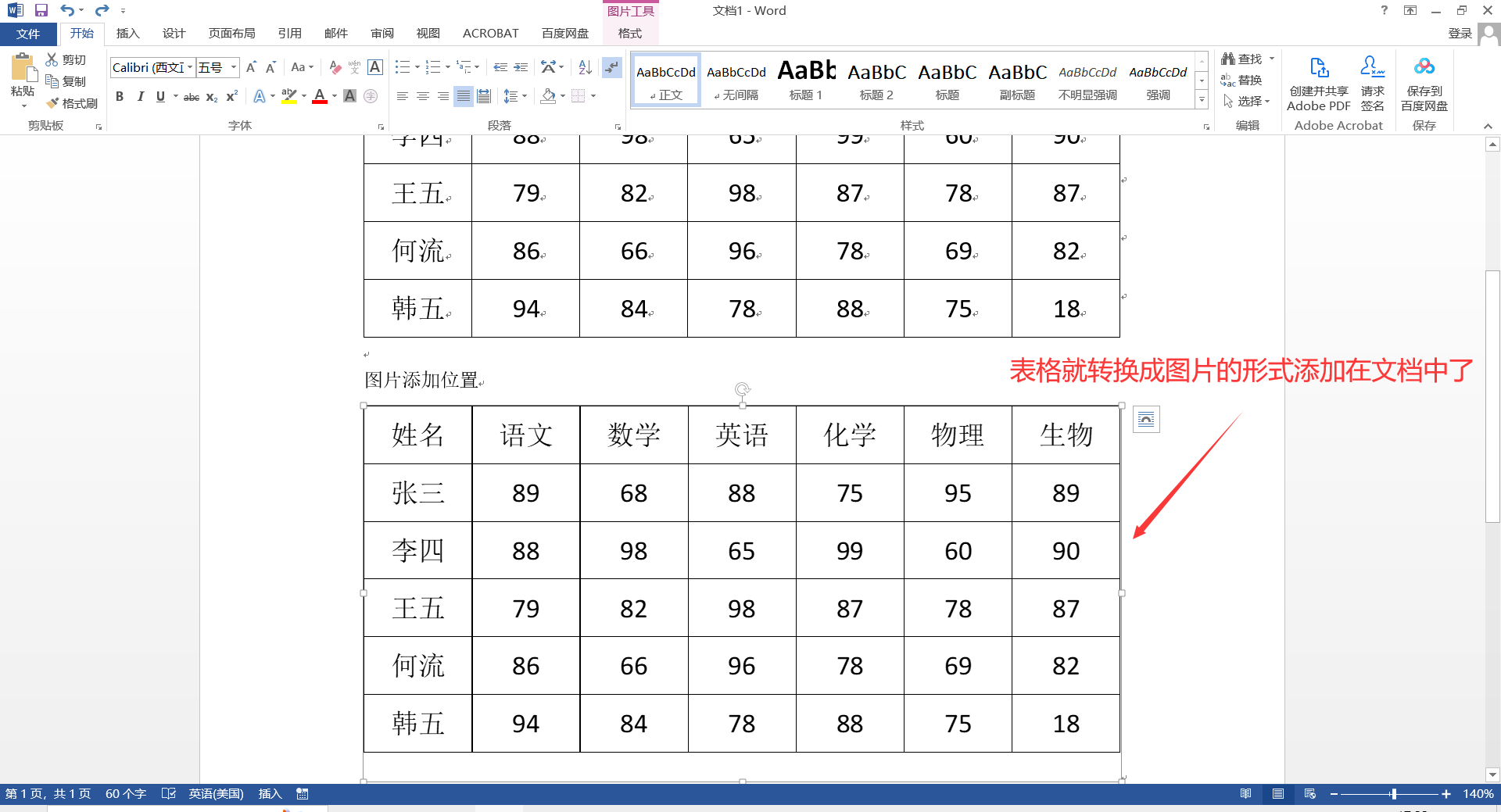The height and width of the screenshot is (812, 1501).
Task: Open the multilevel list dropdown
Action: click(477, 67)
